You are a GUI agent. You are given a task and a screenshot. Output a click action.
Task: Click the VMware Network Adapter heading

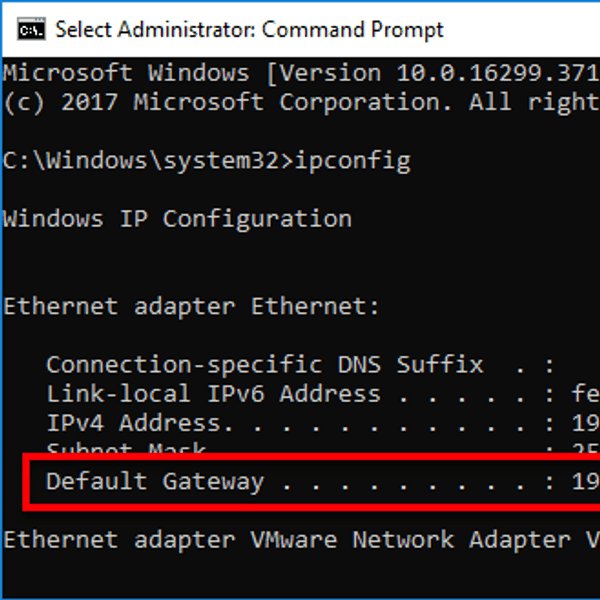pos(302,540)
